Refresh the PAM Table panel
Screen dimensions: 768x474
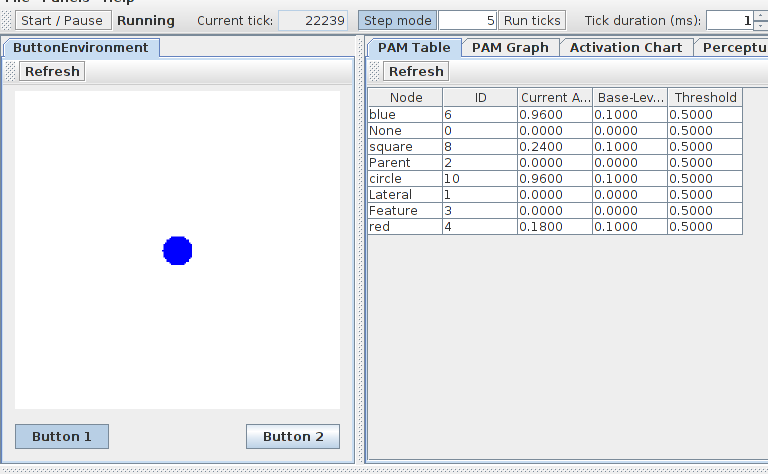click(416, 71)
